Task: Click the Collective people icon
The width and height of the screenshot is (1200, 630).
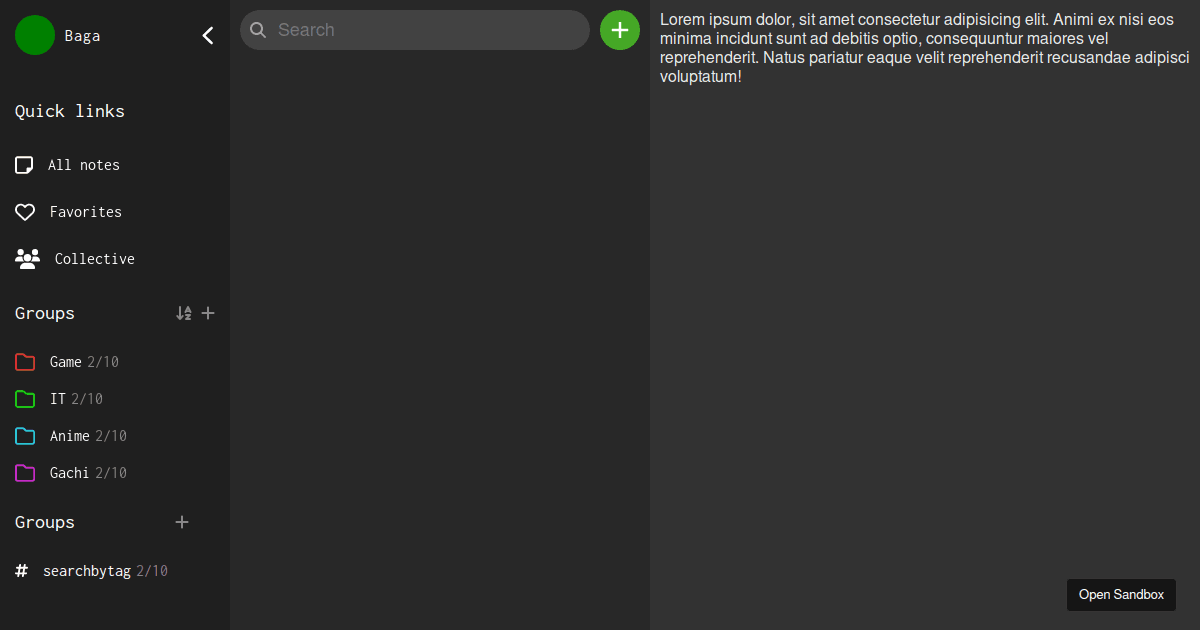Action: point(27,259)
